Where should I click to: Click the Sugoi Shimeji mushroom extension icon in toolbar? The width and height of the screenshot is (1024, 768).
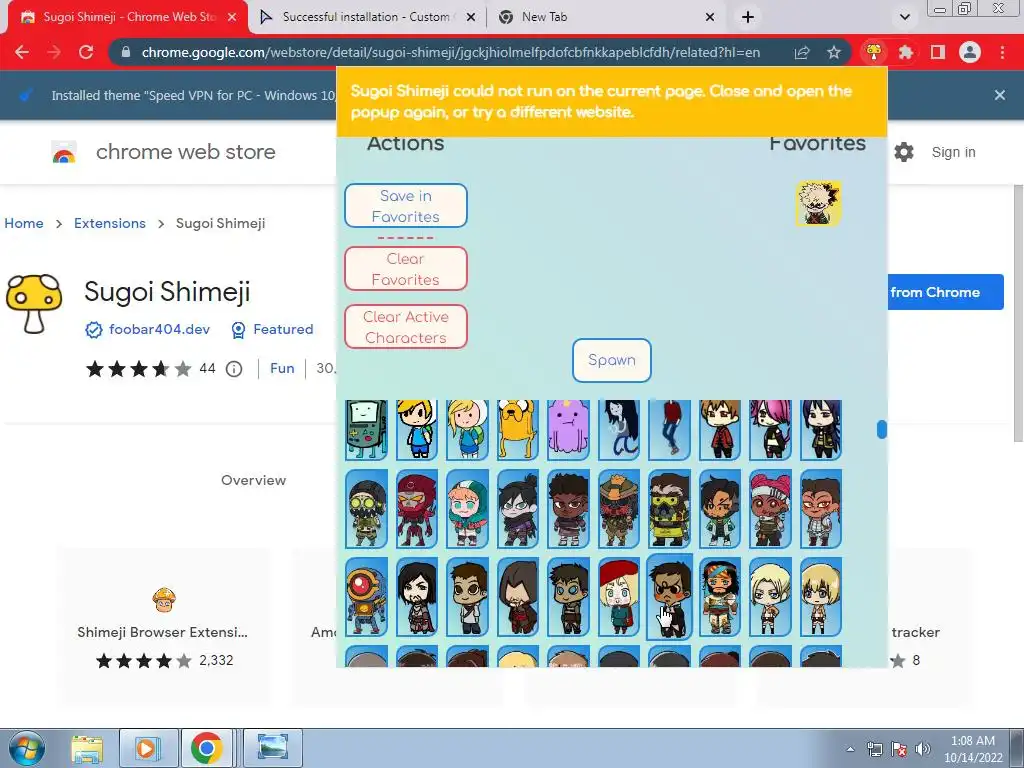tap(874, 52)
